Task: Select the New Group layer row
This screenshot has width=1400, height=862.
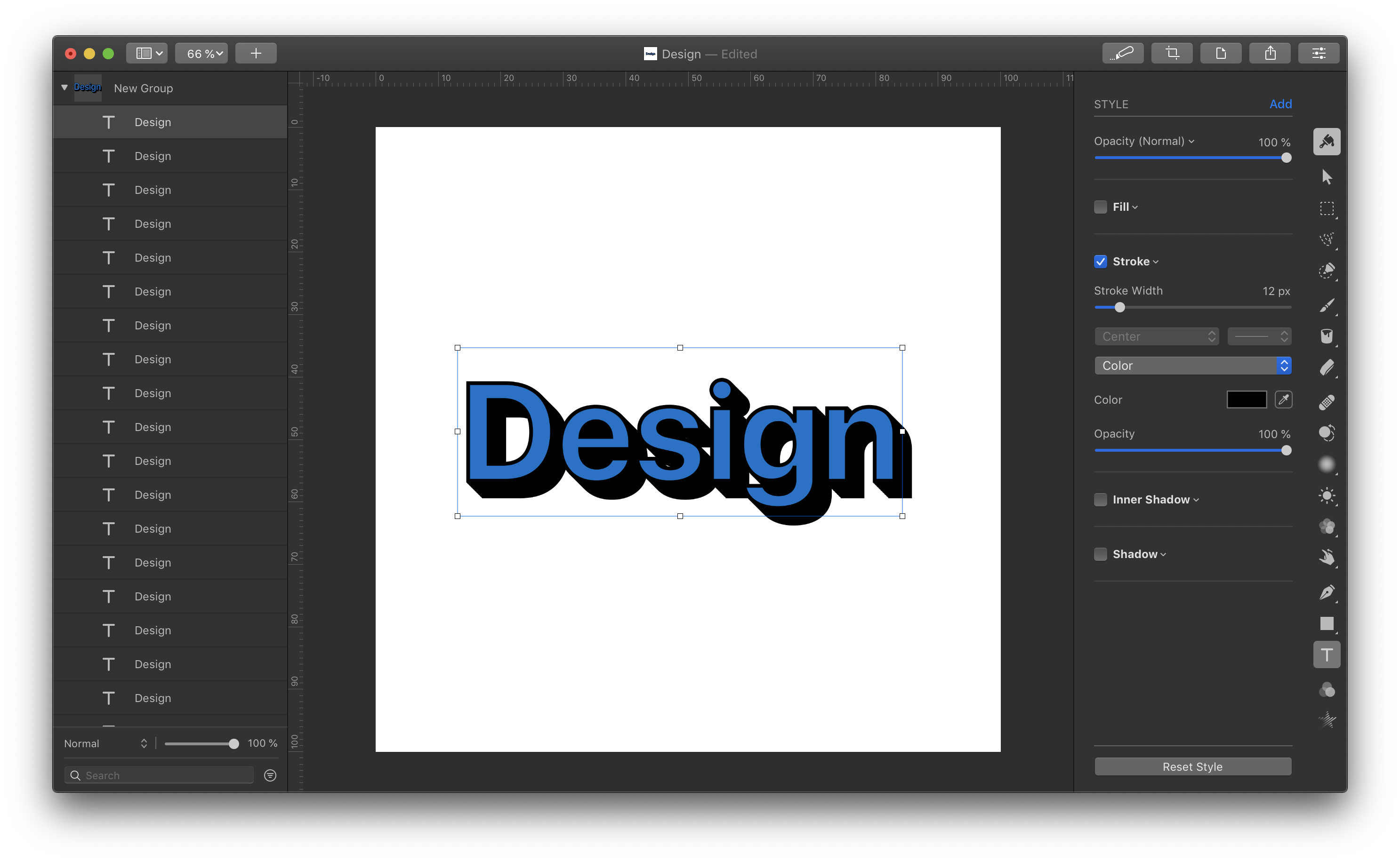Action: tap(170, 88)
